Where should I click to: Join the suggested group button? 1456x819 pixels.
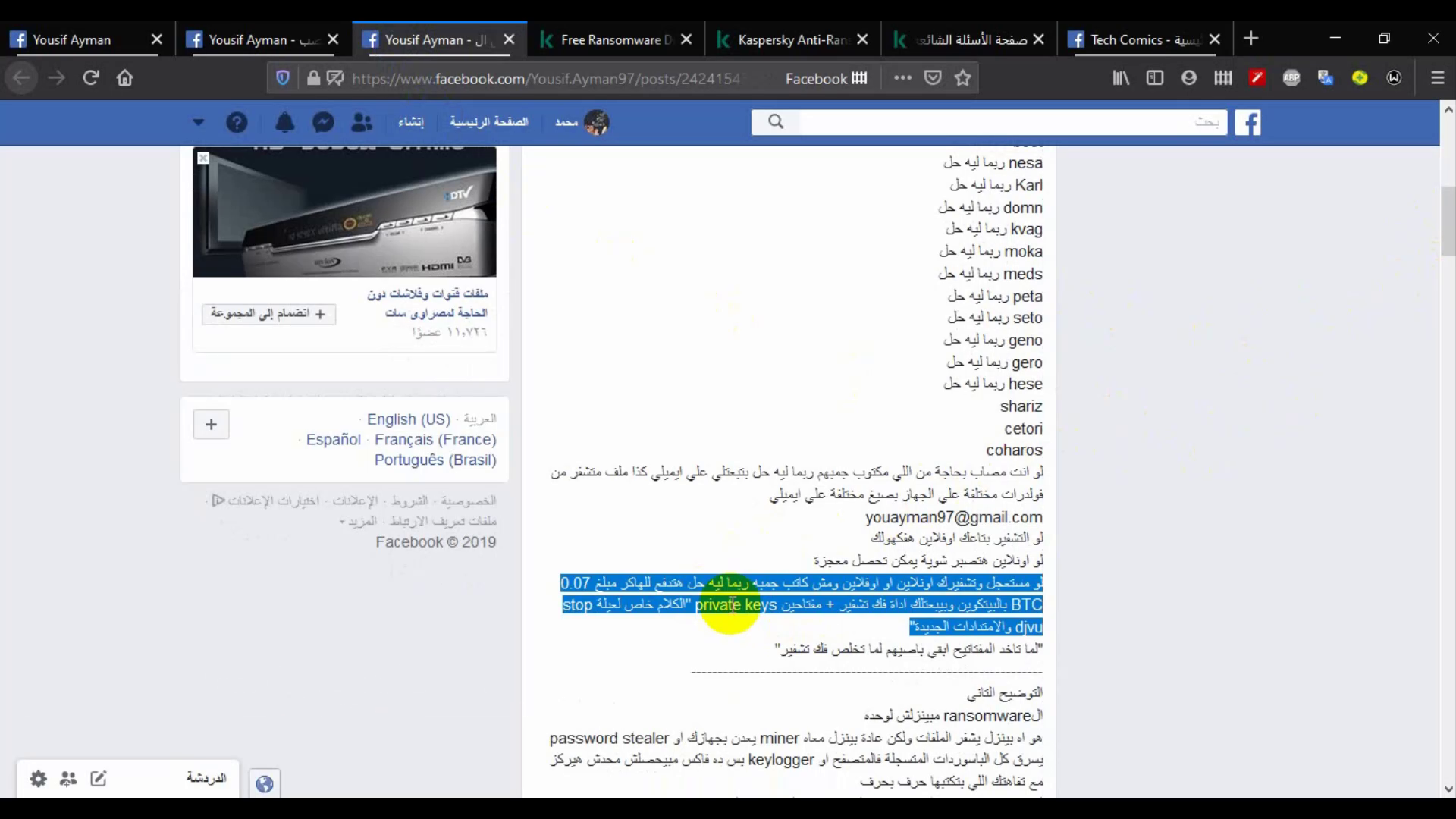268,314
